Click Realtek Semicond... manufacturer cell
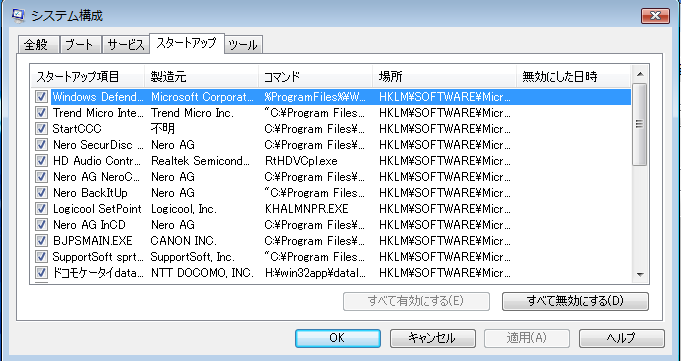 coord(200,161)
